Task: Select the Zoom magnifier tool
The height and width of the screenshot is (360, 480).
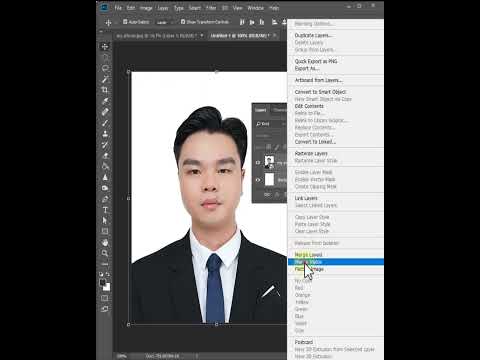Action: click(105, 253)
